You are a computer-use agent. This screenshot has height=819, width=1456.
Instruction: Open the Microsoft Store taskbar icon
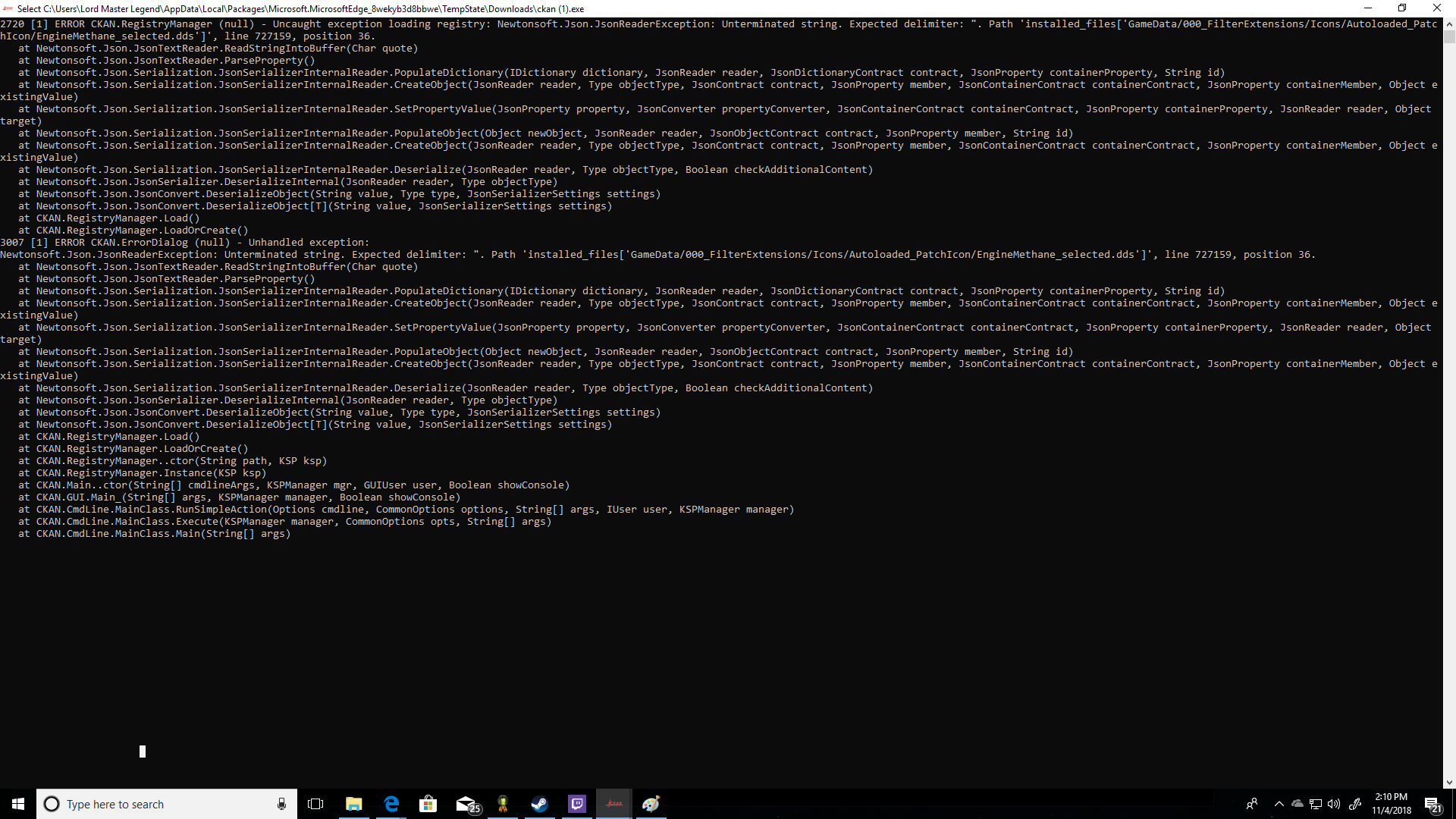(428, 804)
